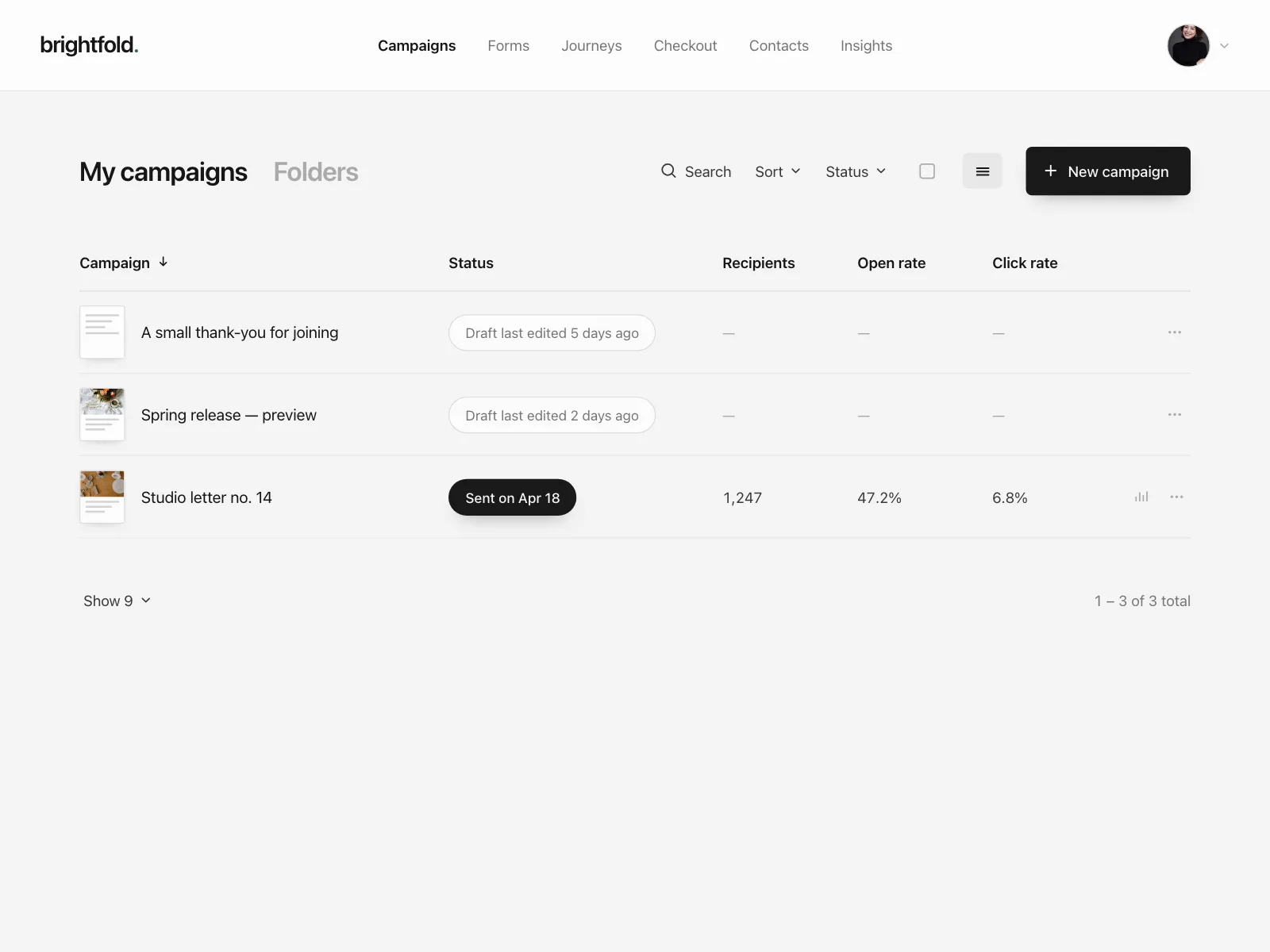Open Spring release — preview campaign
Image resolution: width=1270 pixels, height=952 pixels.
pyautogui.click(x=229, y=415)
